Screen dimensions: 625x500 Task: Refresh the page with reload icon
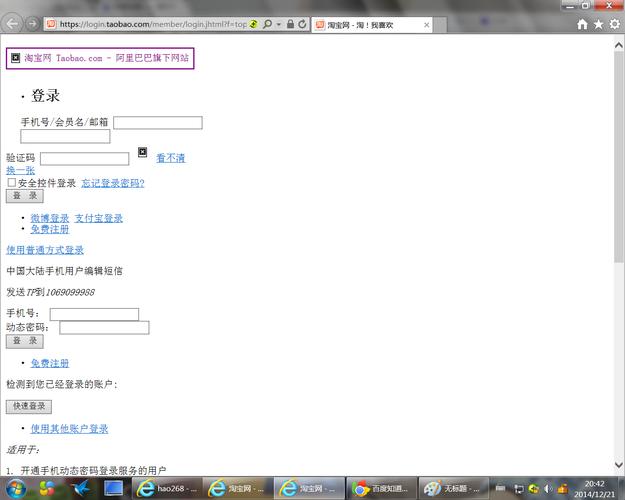(x=303, y=24)
